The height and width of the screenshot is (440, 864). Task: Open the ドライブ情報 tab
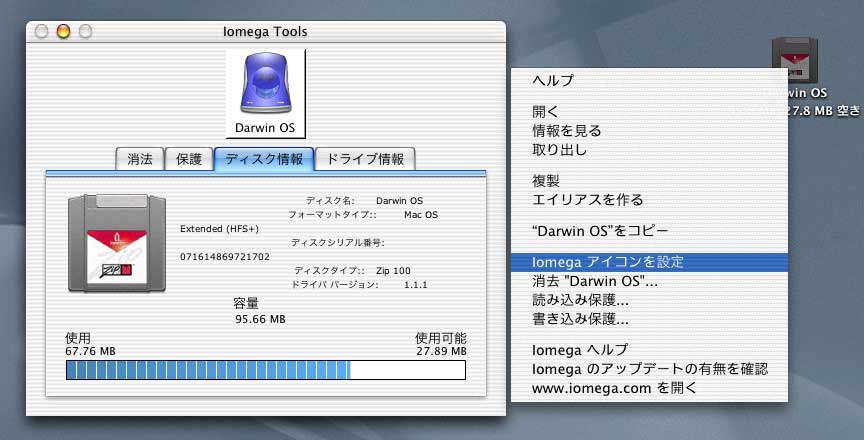(x=365, y=159)
